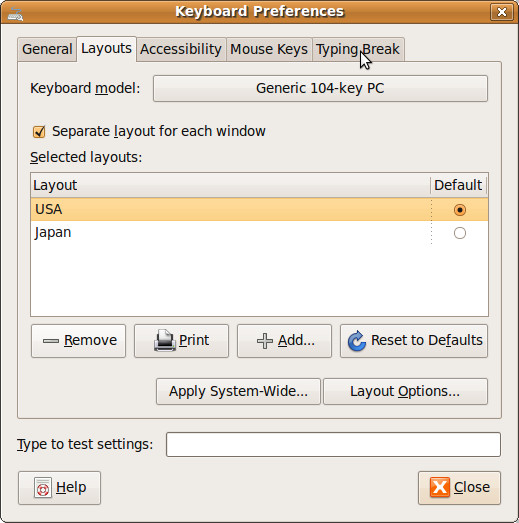Focus the Type to test settings field

333,445
